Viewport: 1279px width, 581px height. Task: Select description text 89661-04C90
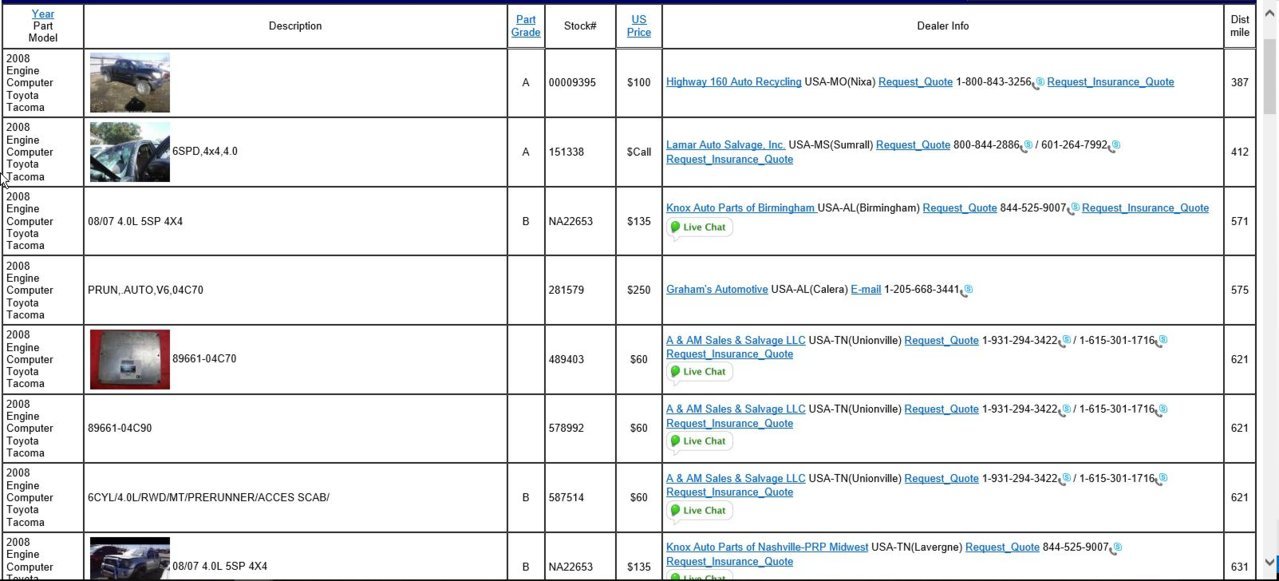(120, 428)
